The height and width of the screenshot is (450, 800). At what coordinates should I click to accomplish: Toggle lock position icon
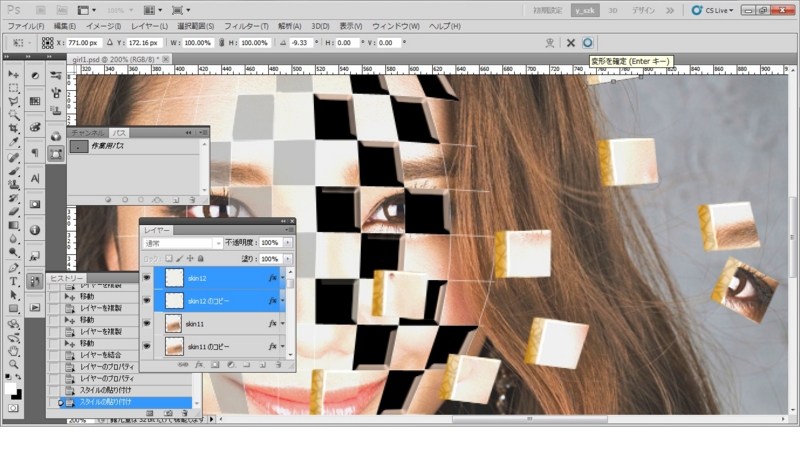(x=190, y=259)
